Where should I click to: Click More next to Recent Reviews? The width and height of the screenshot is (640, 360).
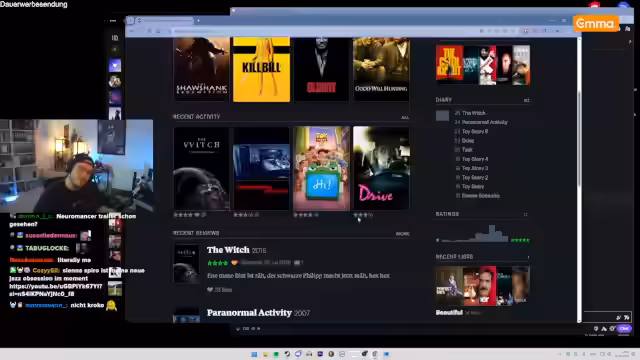pyautogui.click(x=402, y=233)
